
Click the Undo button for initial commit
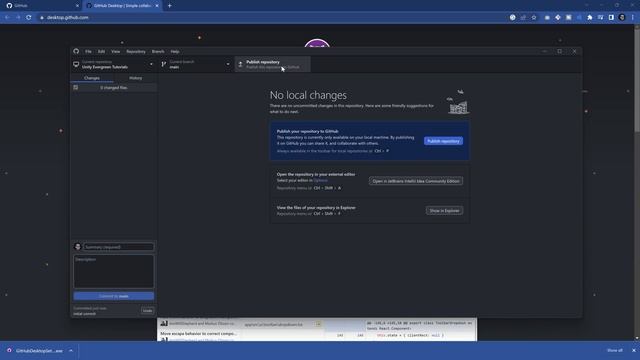[147, 311]
